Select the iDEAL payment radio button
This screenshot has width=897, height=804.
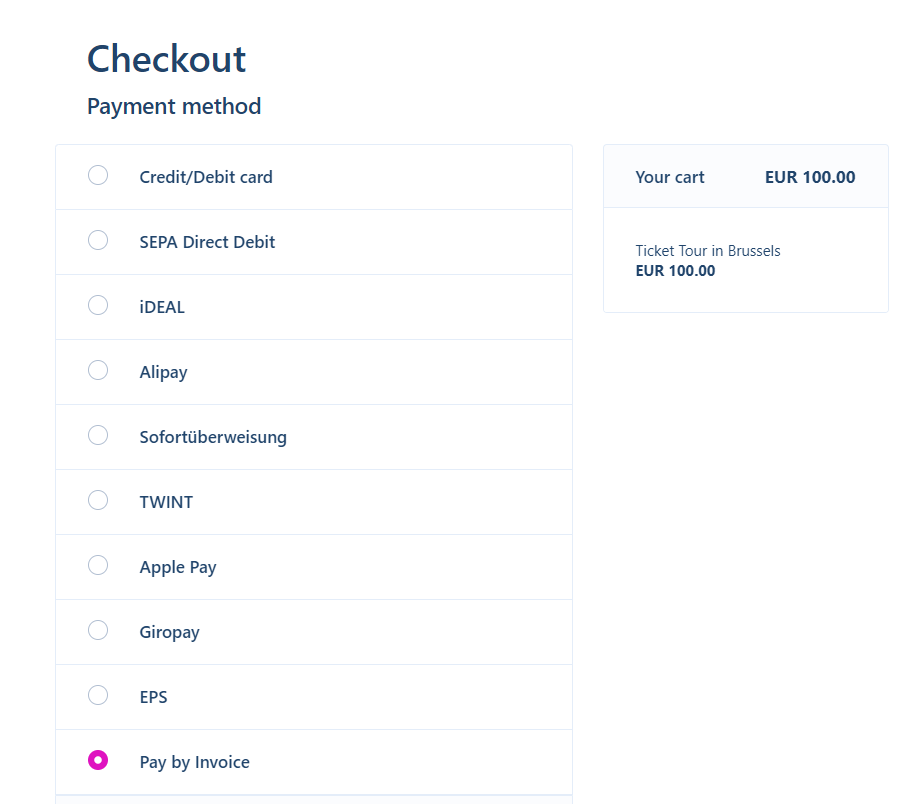click(98, 306)
